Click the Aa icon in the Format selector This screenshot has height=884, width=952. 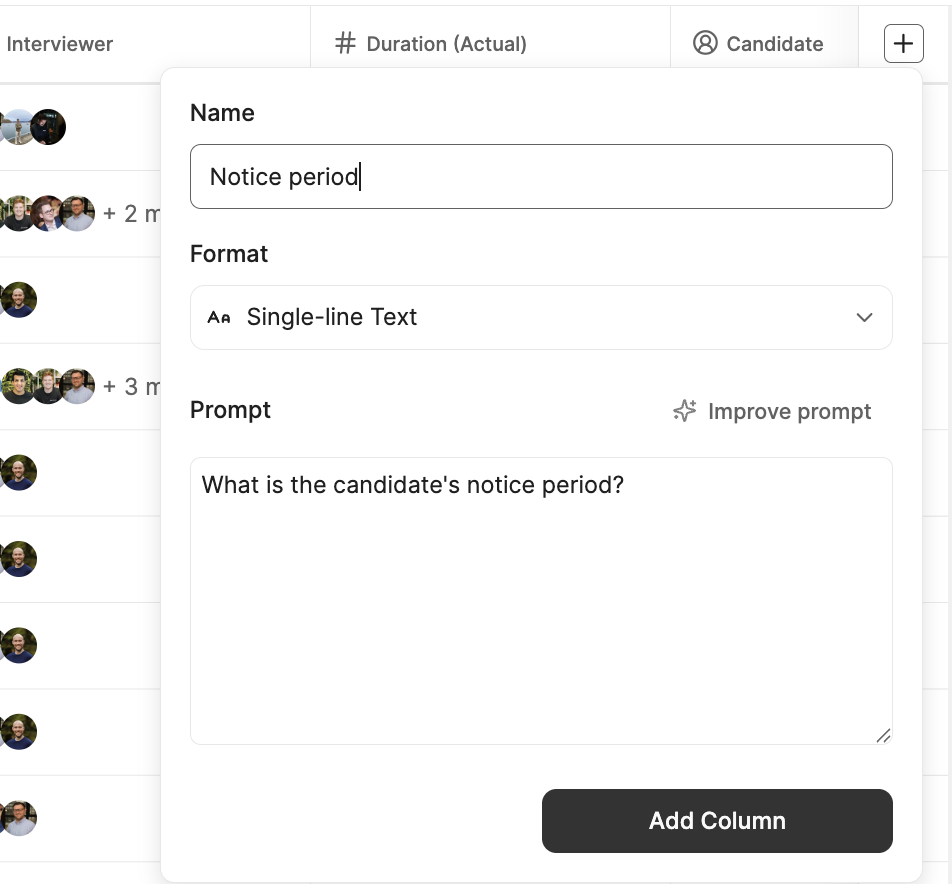click(x=219, y=317)
